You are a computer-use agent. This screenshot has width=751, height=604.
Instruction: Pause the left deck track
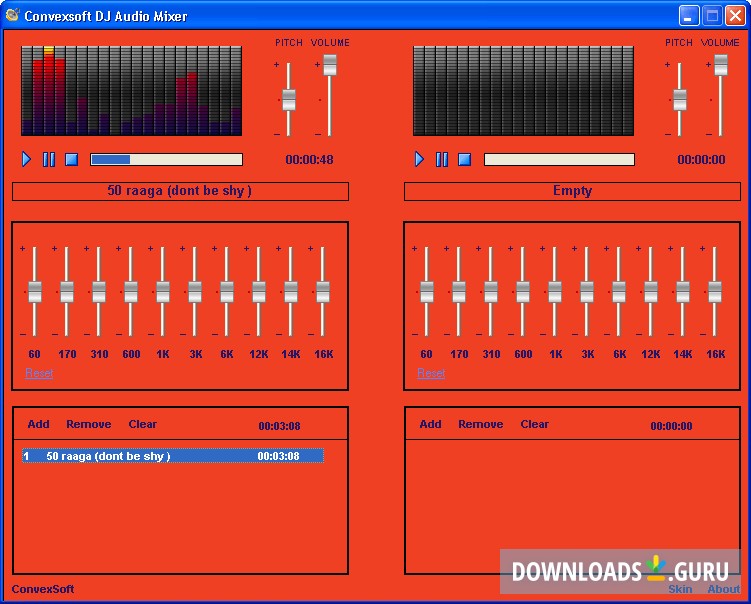(x=49, y=159)
